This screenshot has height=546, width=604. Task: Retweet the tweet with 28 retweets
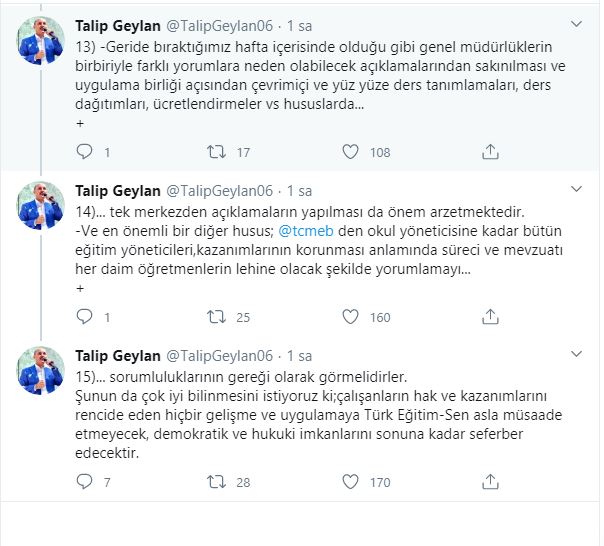coord(215,483)
